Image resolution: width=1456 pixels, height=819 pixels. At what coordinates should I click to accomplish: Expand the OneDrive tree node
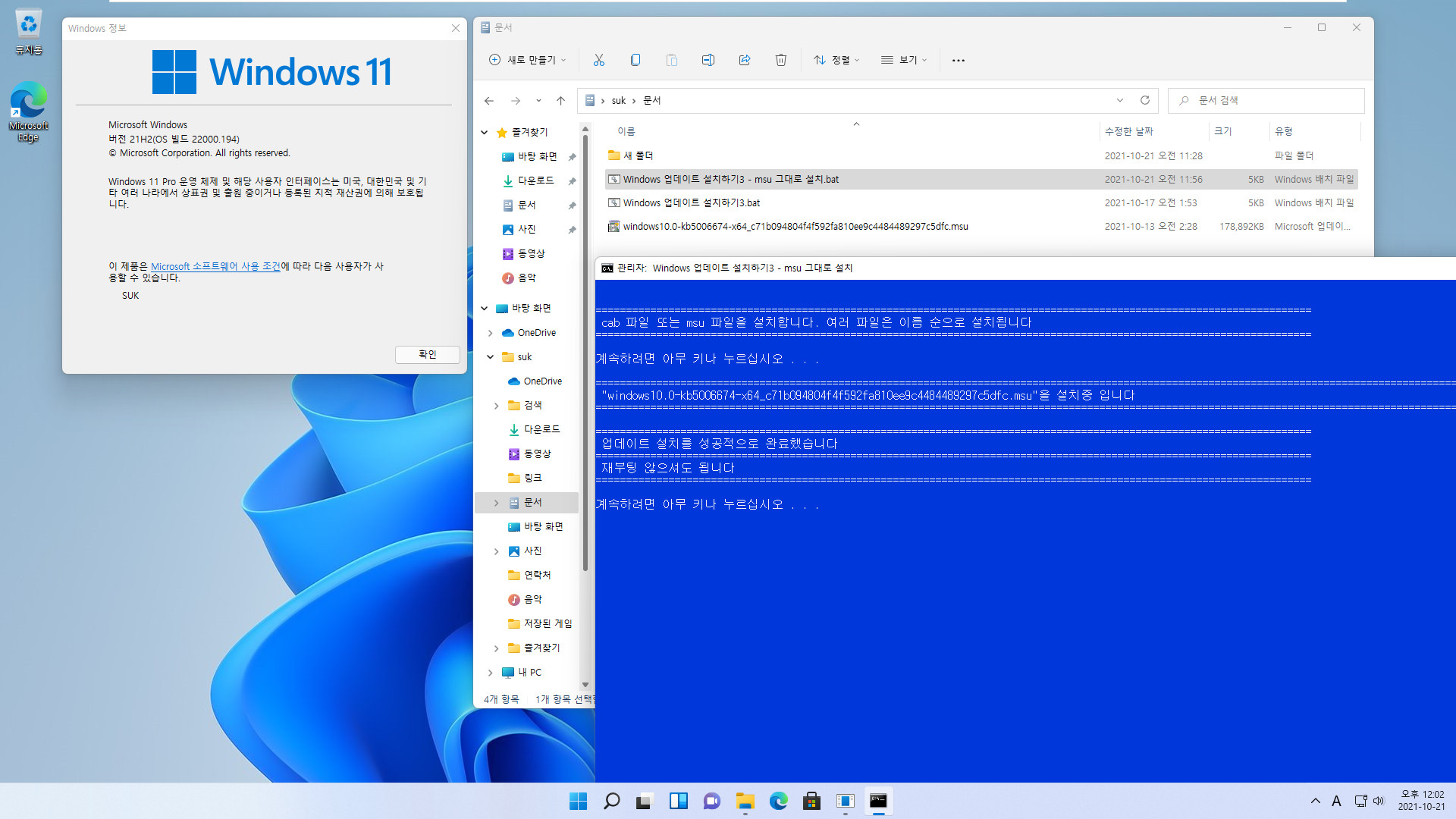coord(491,333)
